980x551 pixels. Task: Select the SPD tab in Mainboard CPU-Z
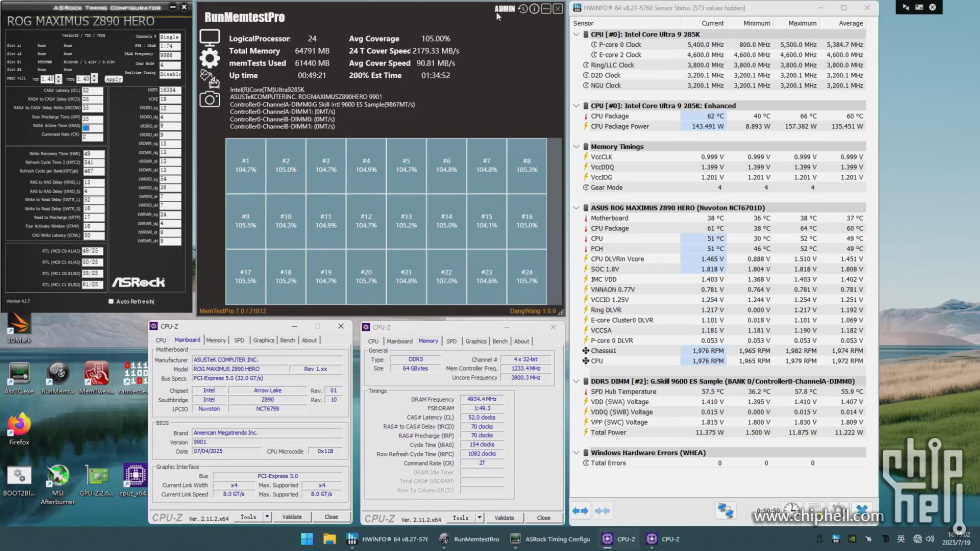tap(239, 340)
